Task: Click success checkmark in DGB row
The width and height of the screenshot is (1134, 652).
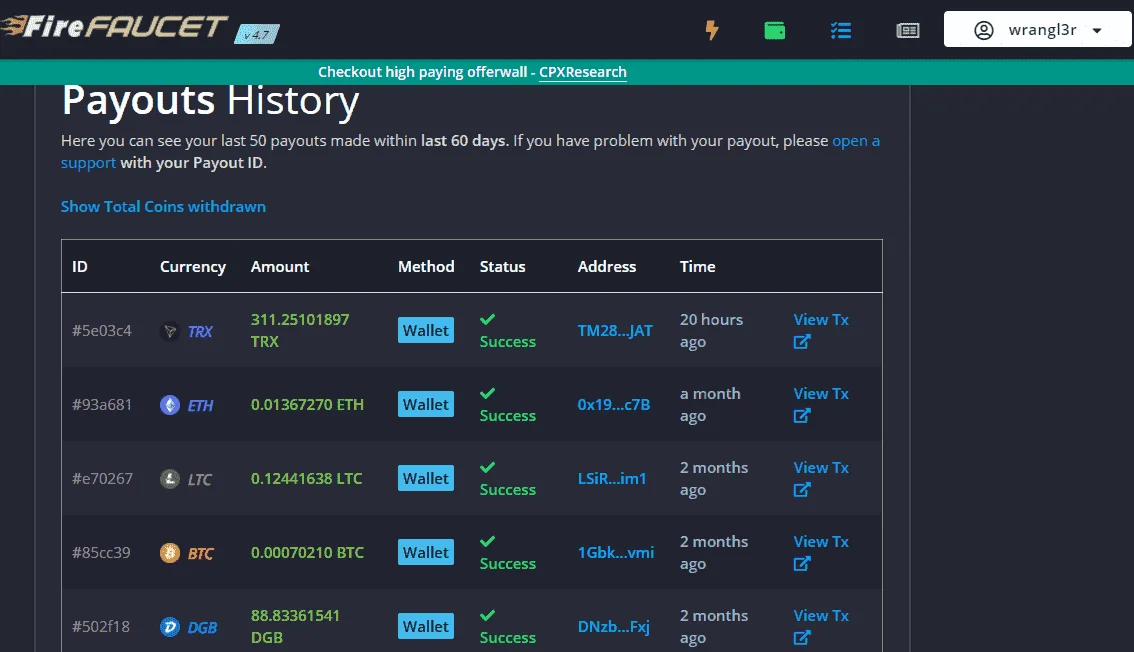Action: [487, 615]
